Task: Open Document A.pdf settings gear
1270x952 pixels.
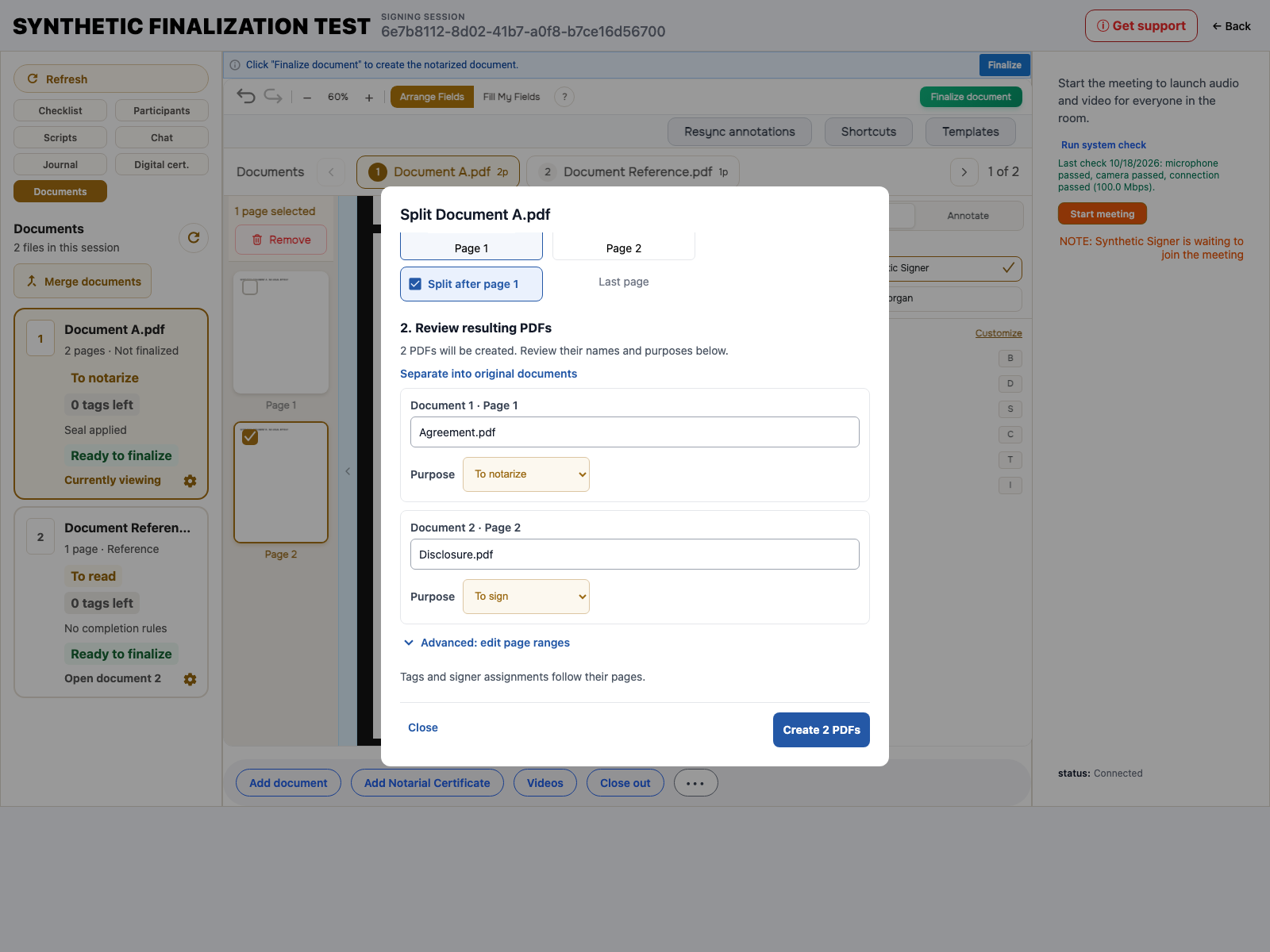Action: pos(190,481)
